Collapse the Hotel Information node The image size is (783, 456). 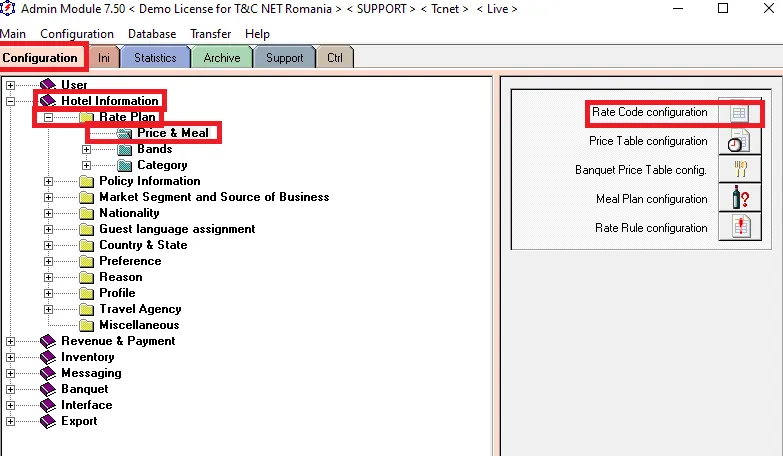point(10,101)
